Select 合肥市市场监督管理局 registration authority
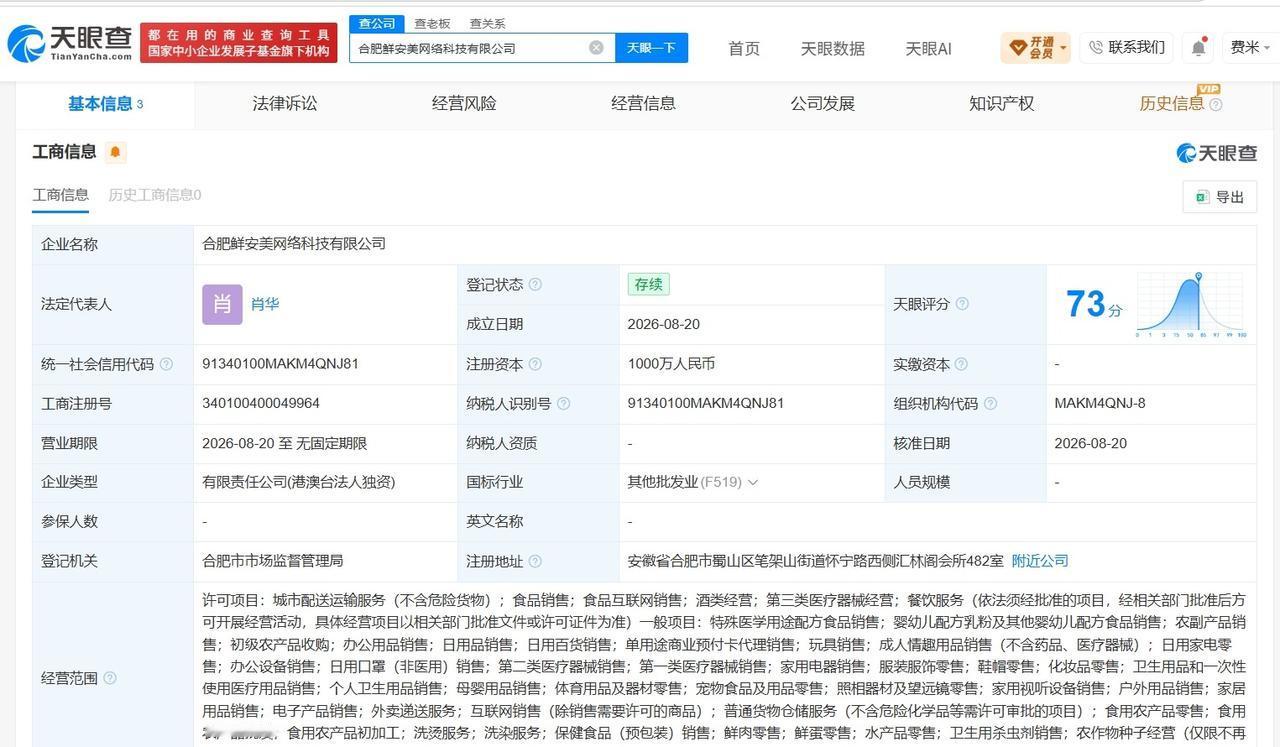 pyautogui.click(x=273, y=561)
